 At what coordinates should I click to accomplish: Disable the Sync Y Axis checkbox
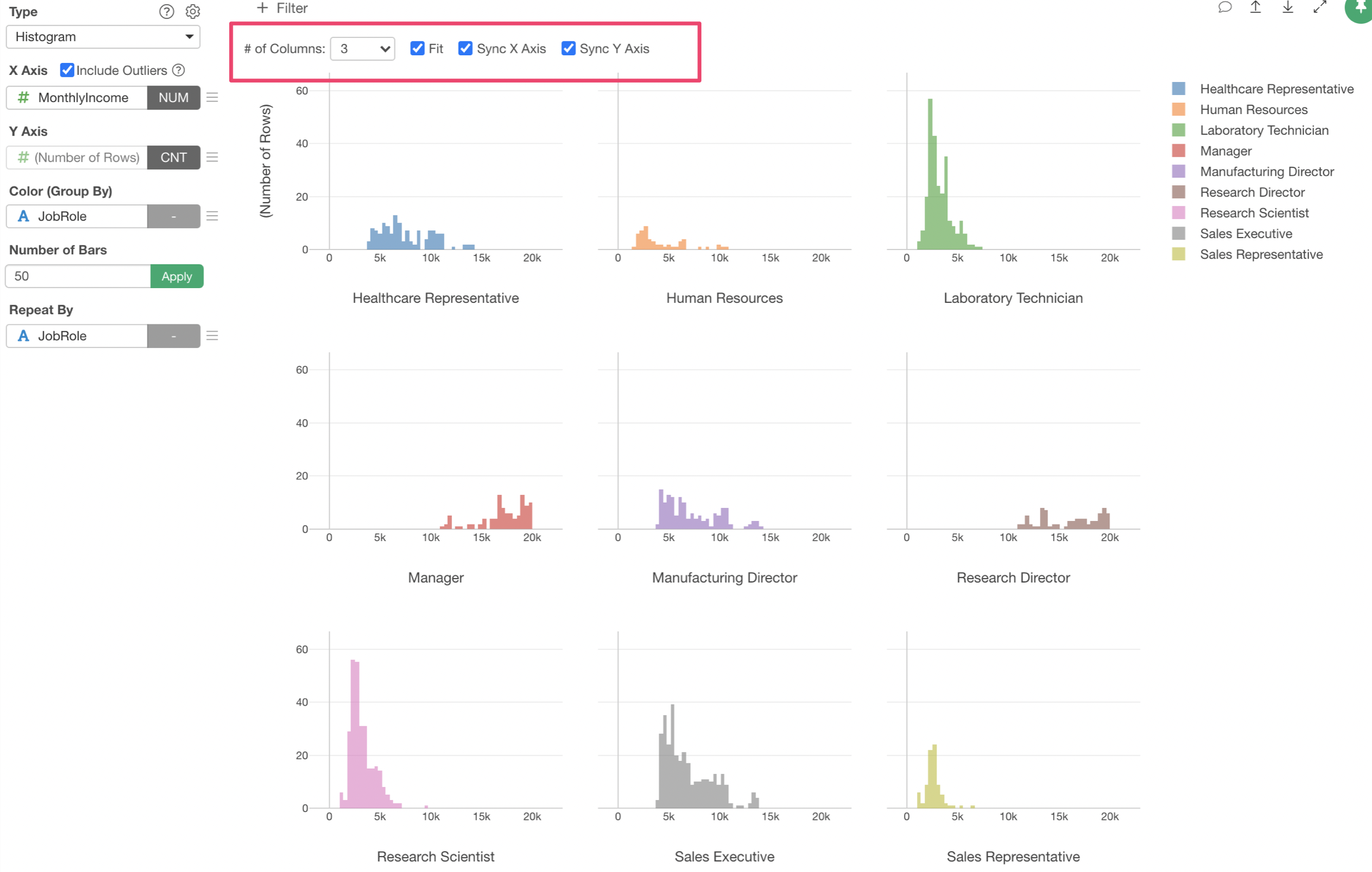568,49
